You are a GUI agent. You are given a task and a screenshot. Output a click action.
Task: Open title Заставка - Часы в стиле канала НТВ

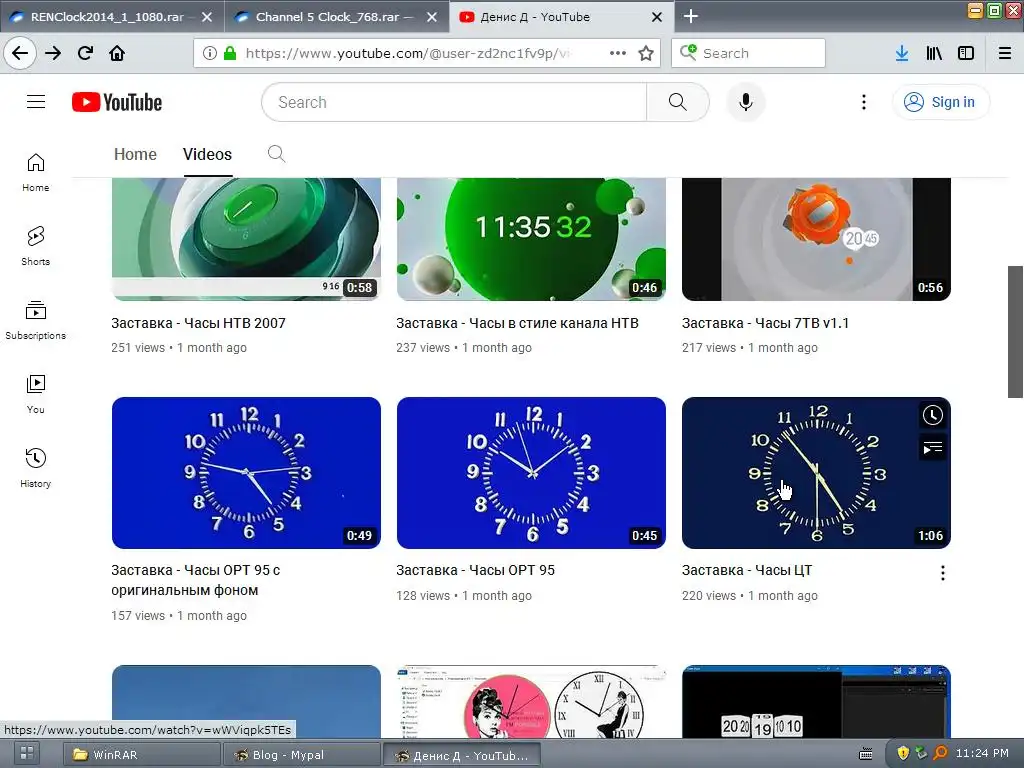pyautogui.click(x=517, y=323)
